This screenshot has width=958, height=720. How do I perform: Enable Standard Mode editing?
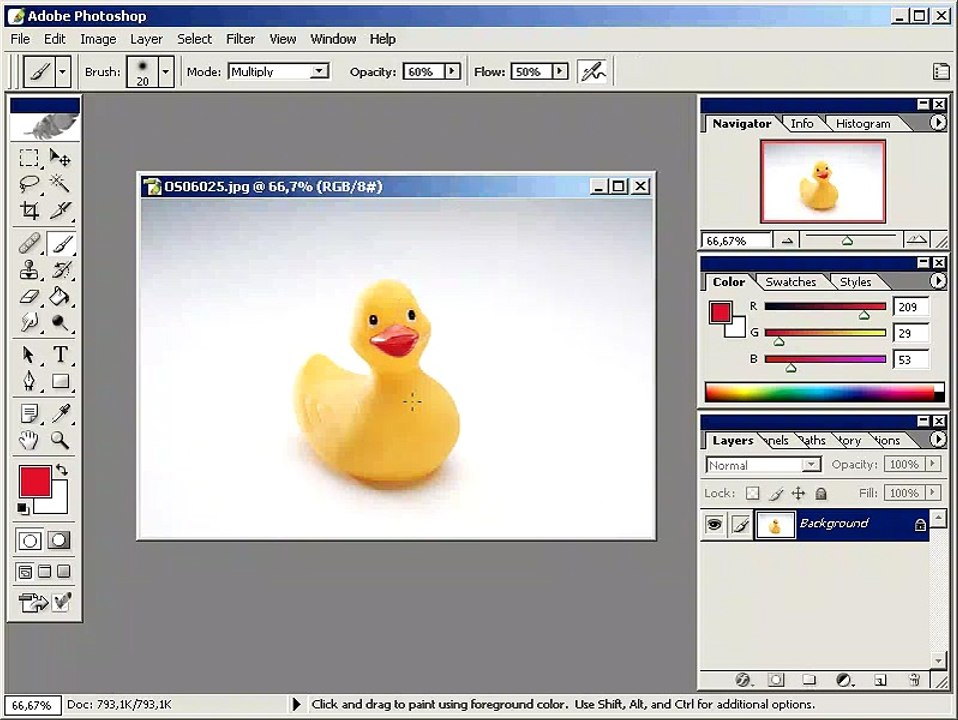(x=29, y=540)
